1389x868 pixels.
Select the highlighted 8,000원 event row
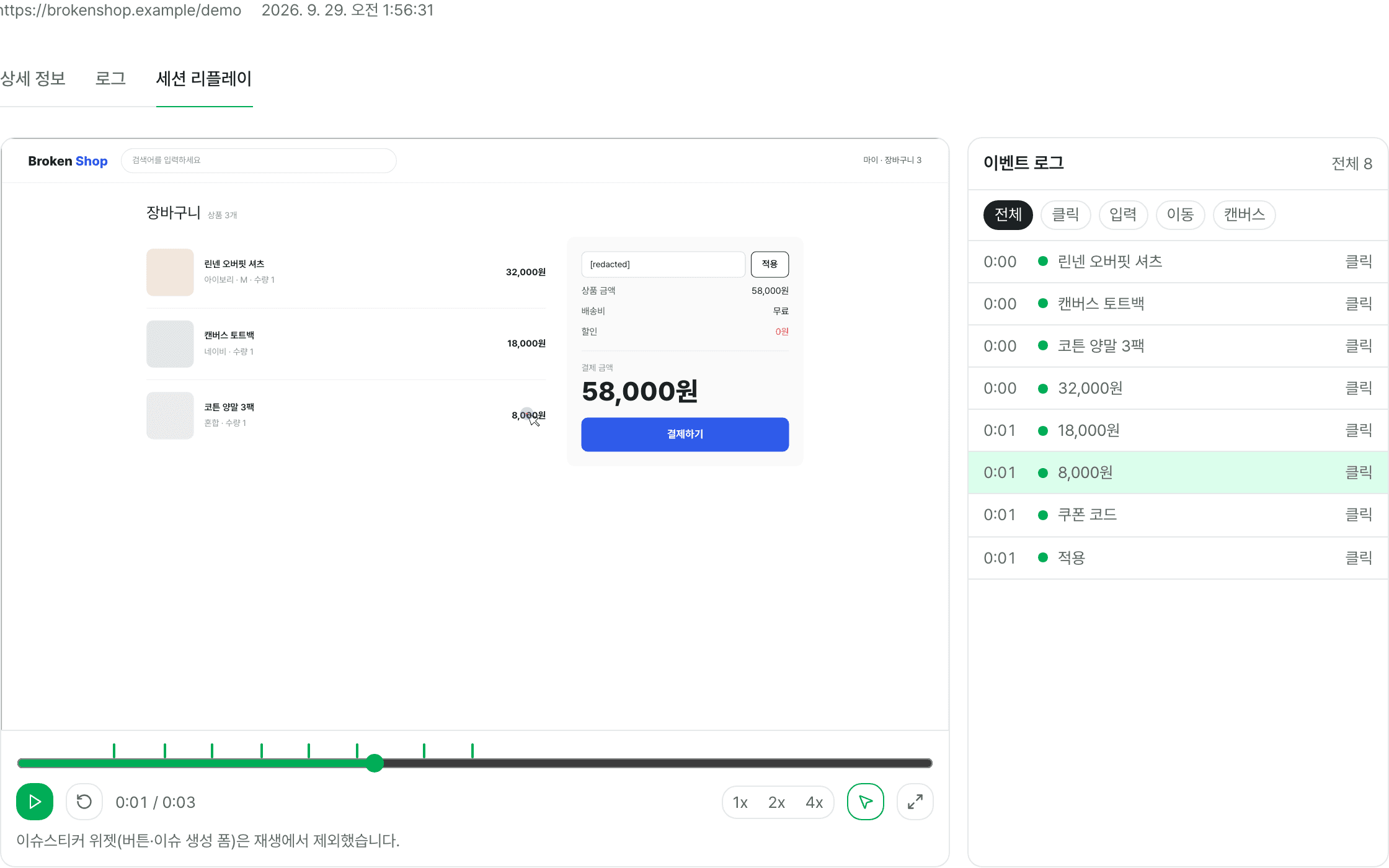(x=1178, y=472)
